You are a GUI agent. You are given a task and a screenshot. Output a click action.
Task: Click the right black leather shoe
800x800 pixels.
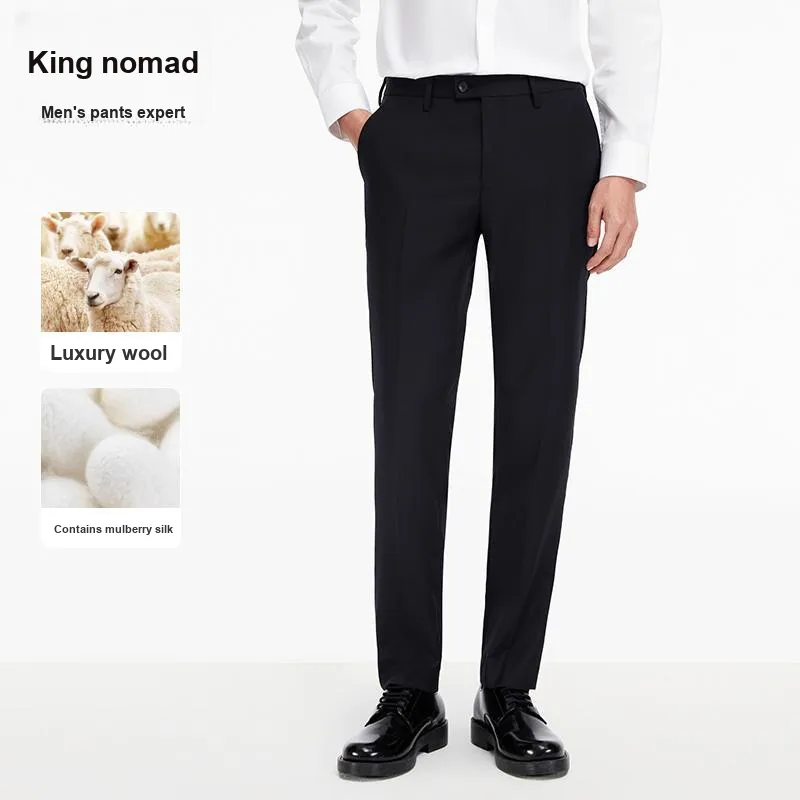[x=519, y=729]
